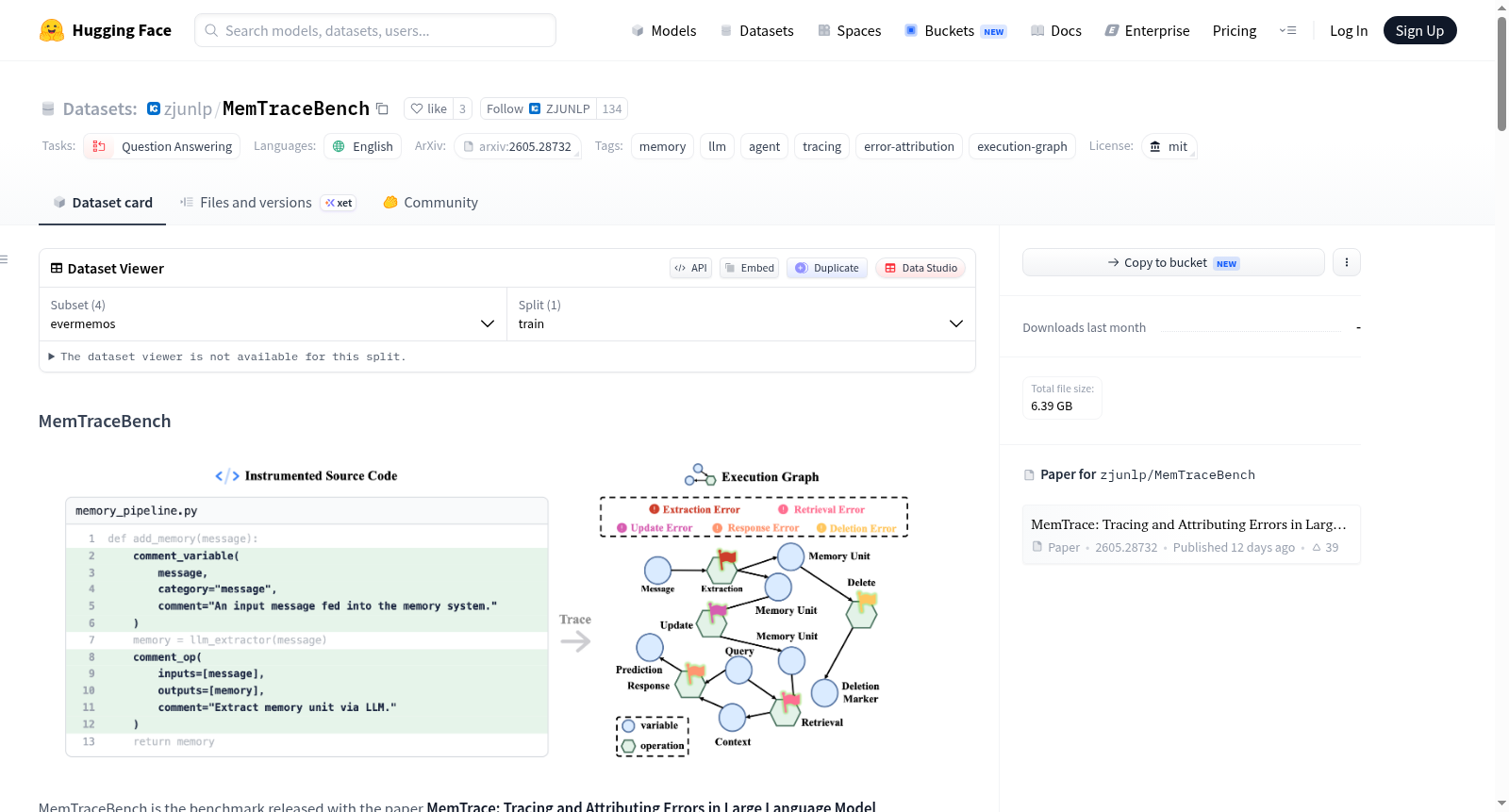Screen dimensions: 1509x812
Task: Click the Sign Up button
Action: tap(1419, 30)
